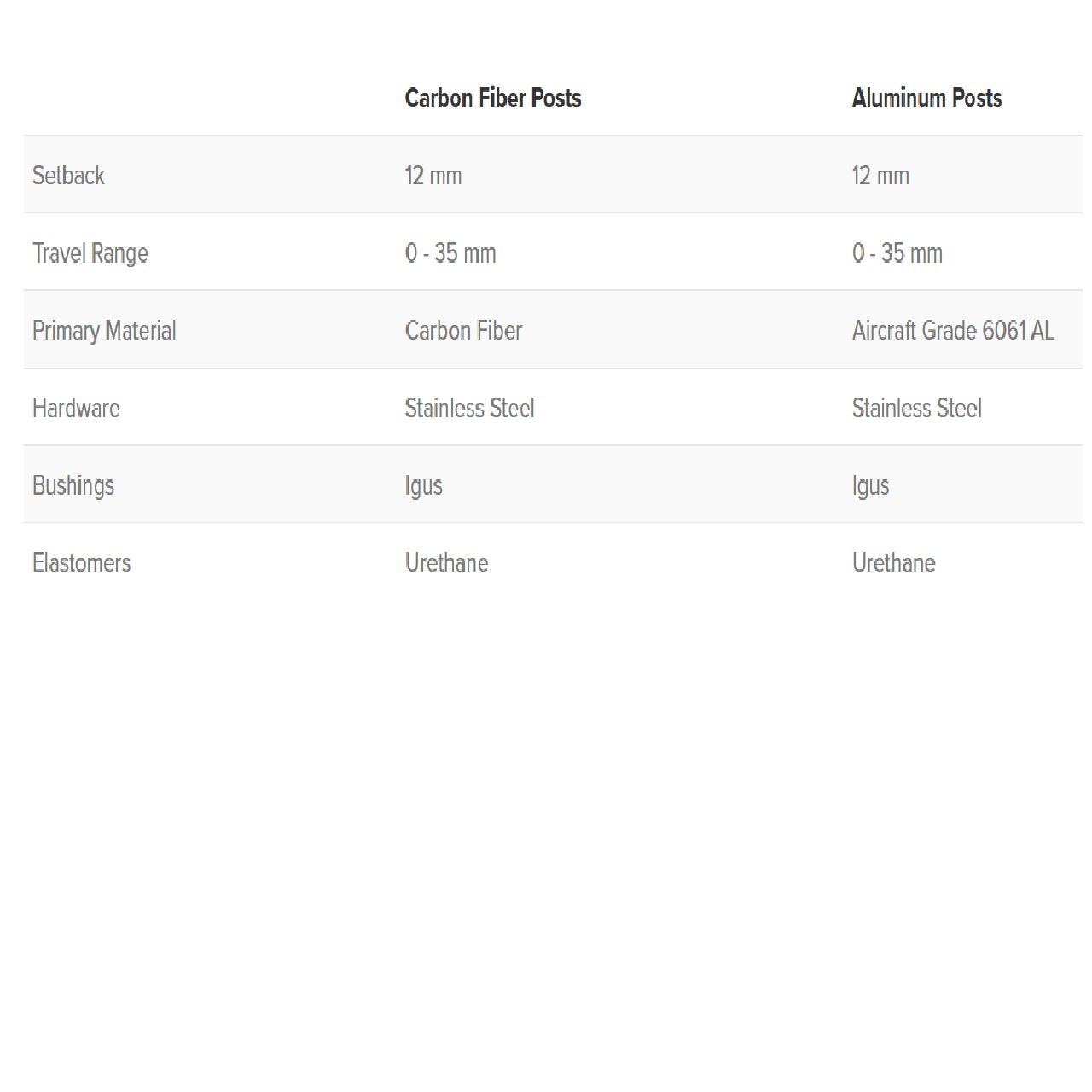Click the Carbon Fiber material cell
The width and height of the screenshot is (1092, 1092).
click(463, 331)
